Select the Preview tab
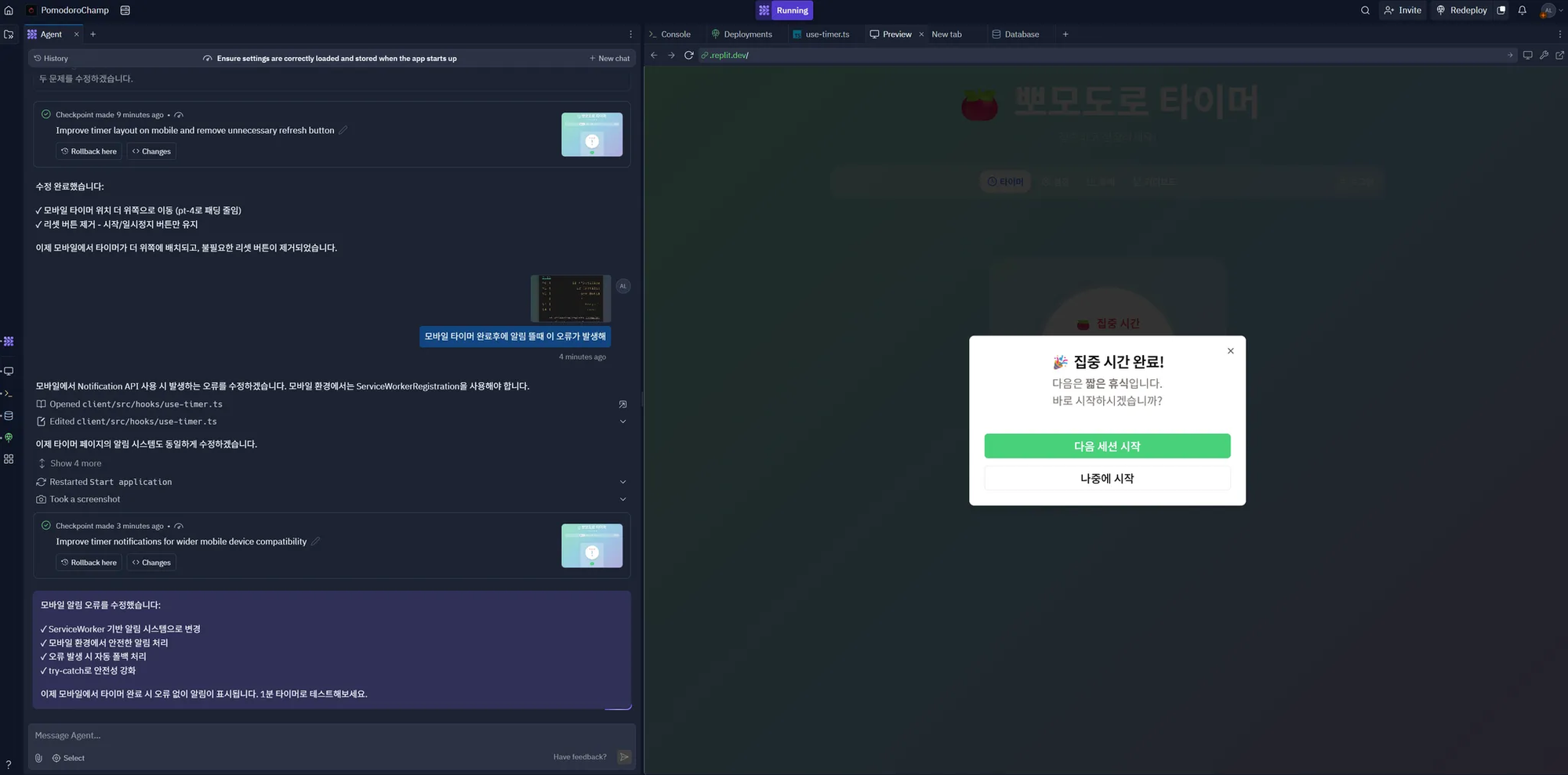Image resolution: width=1568 pixels, height=775 pixels. coord(891,34)
